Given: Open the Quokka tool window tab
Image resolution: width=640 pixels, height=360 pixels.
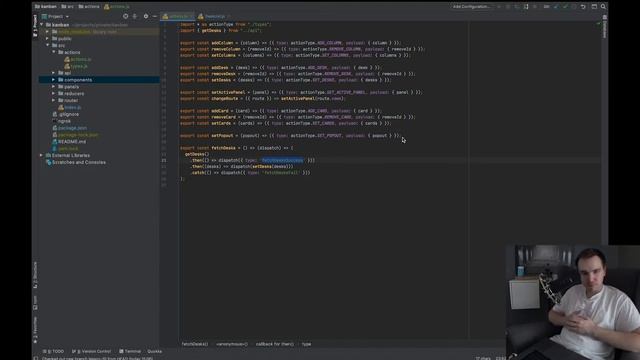Looking at the screenshot, I should click(x=155, y=351).
